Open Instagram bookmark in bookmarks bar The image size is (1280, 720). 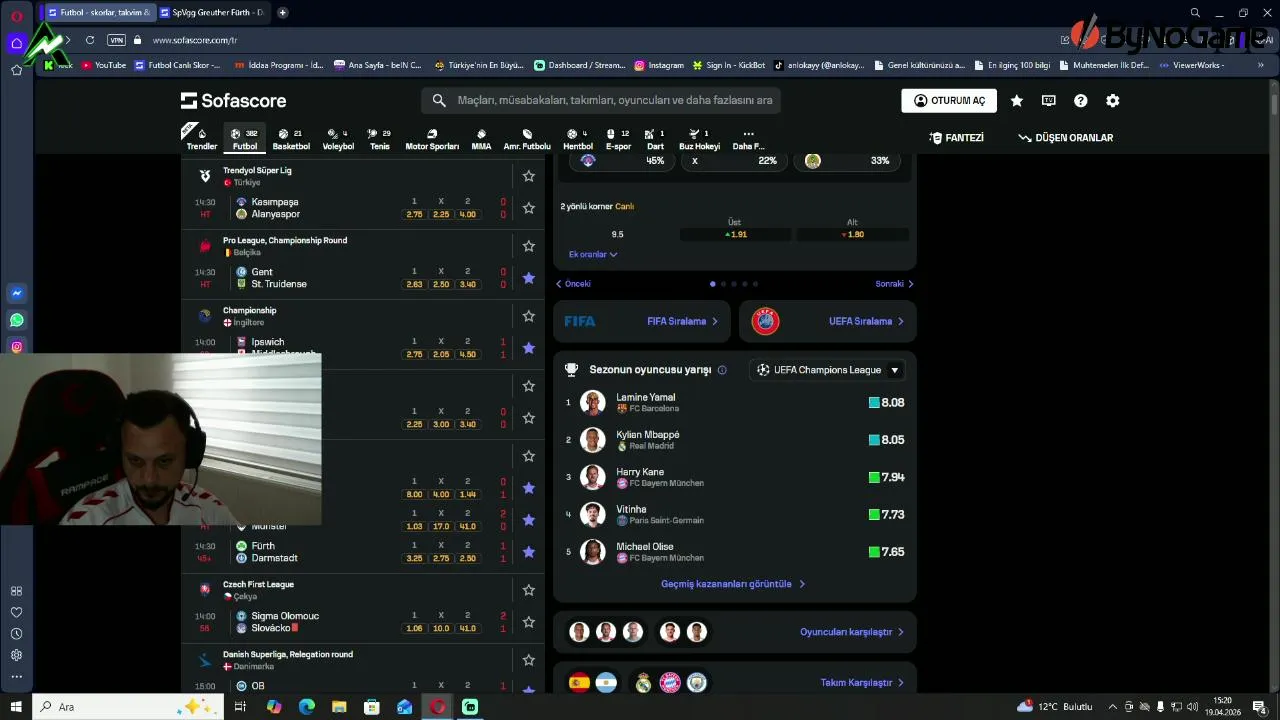[659, 65]
